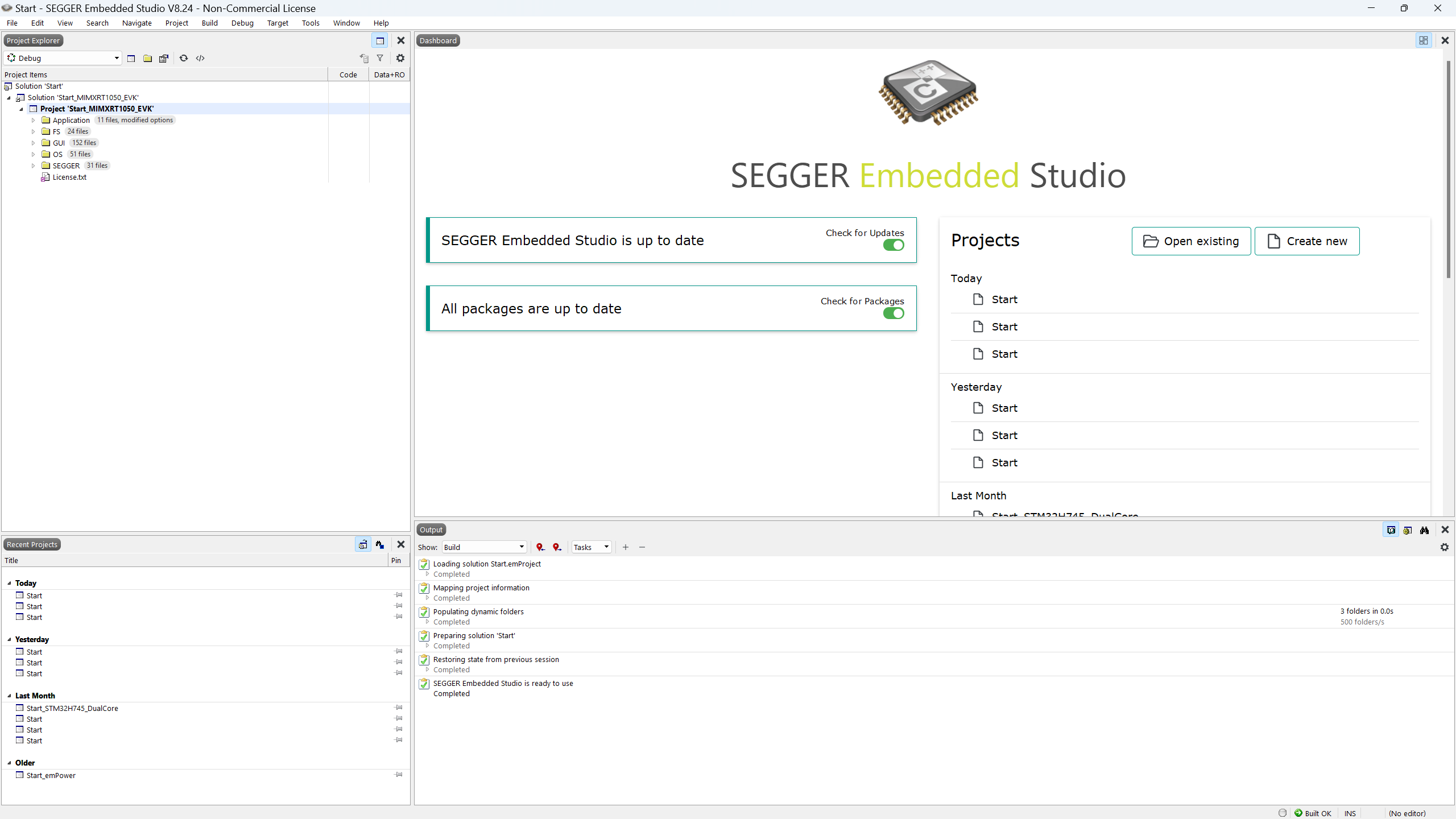Toggle the highlighted book icon in Output header

click(1391, 530)
